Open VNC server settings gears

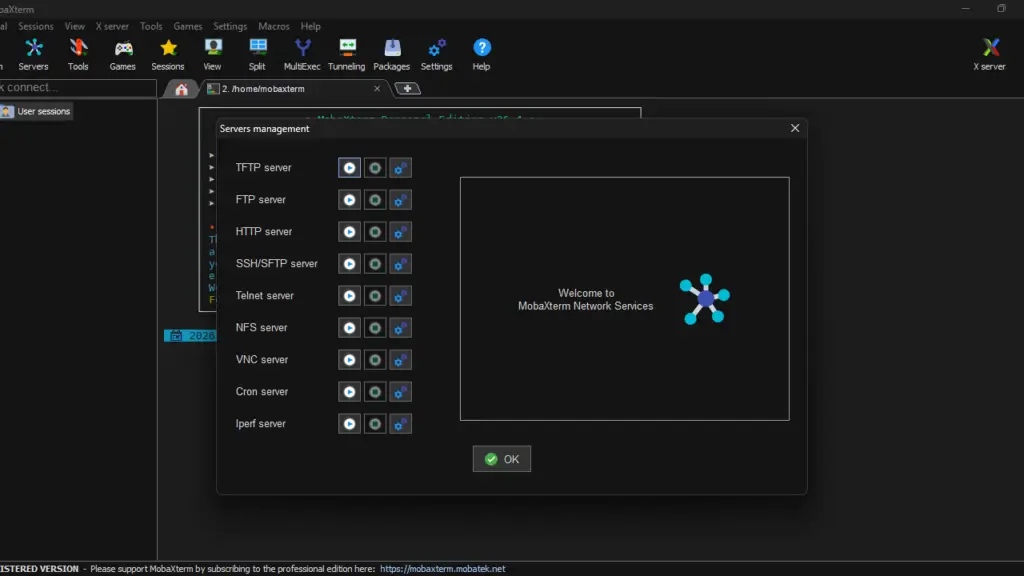tap(400, 360)
